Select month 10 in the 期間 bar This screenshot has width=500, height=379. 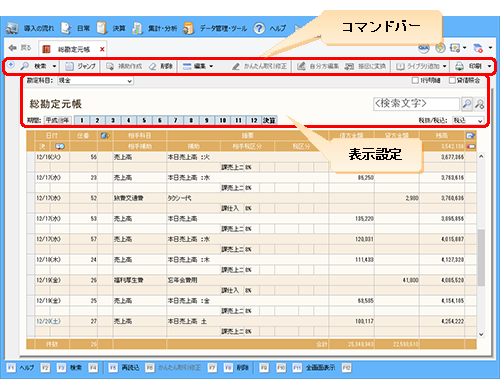[223, 120]
